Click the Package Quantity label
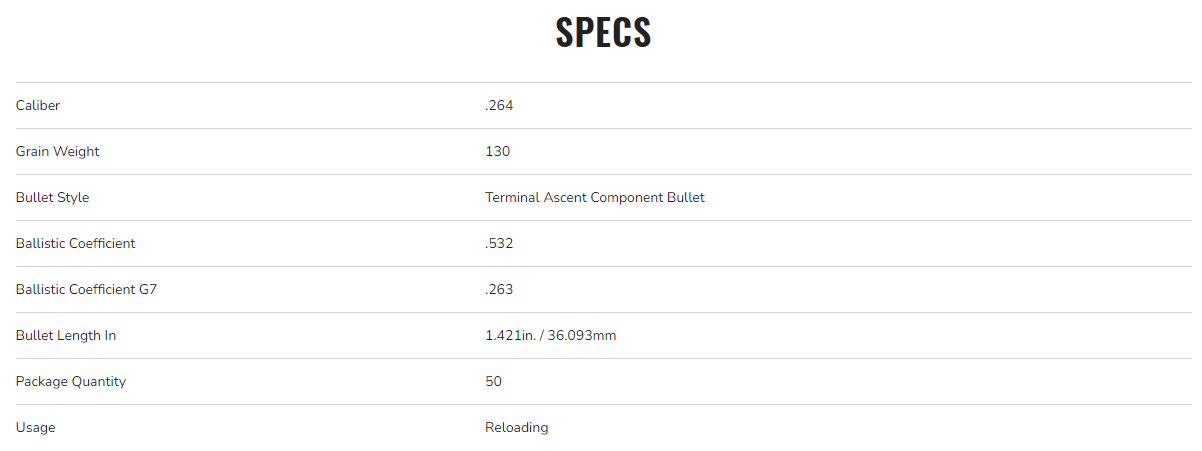 [x=71, y=381]
